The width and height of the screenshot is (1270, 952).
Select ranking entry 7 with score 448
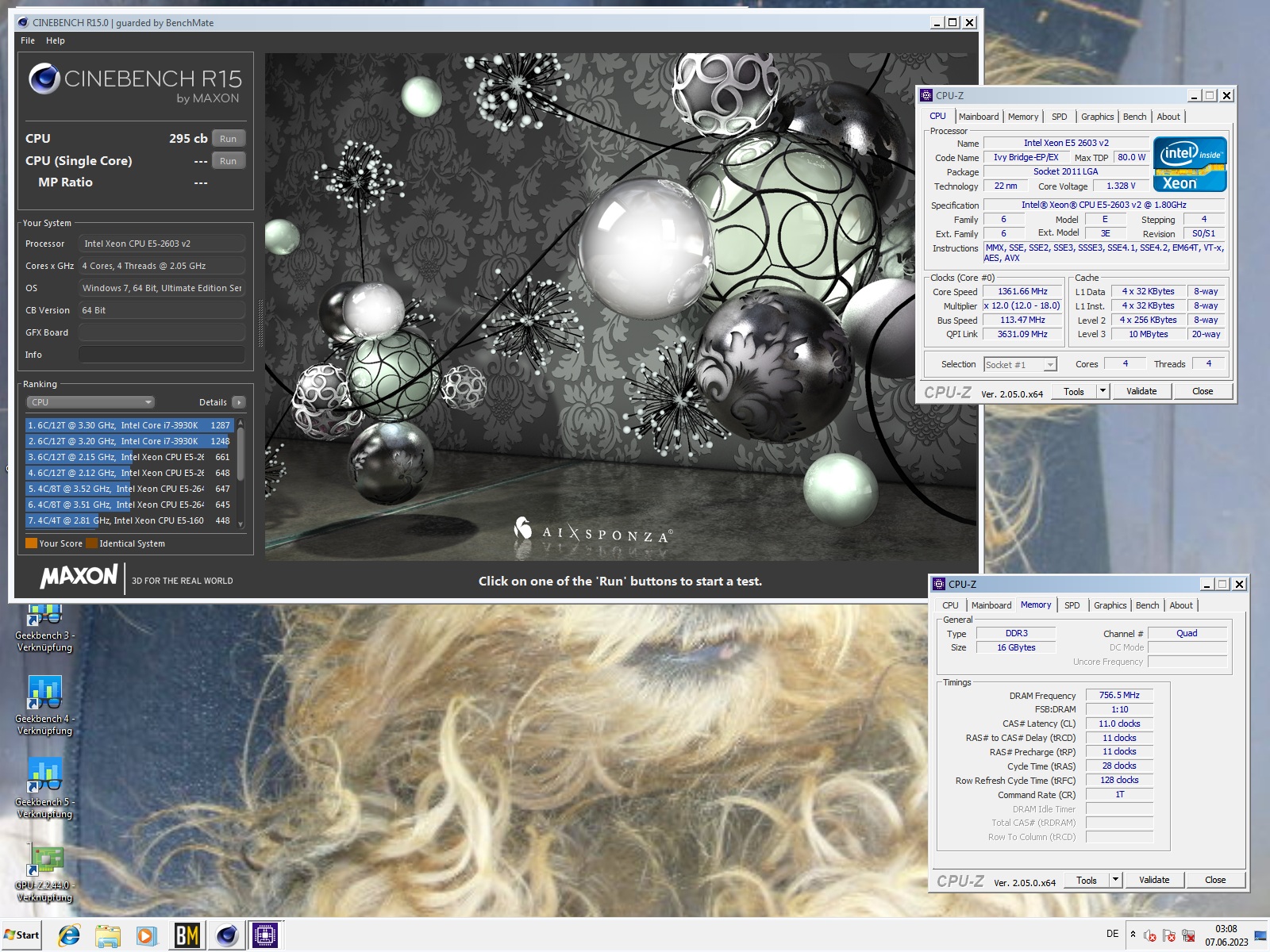coord(130,520)
